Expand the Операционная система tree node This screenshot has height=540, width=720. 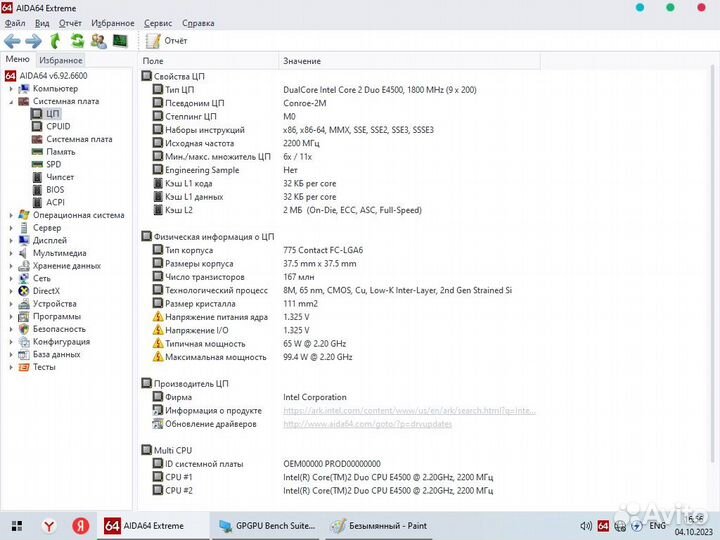point(11,215)
